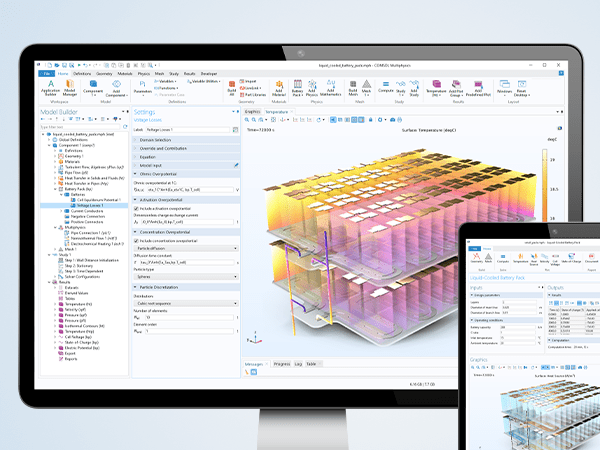The height and width of the screenshot is (450, 600).
Task: Click the Compute icon
Action: (386, 87)
